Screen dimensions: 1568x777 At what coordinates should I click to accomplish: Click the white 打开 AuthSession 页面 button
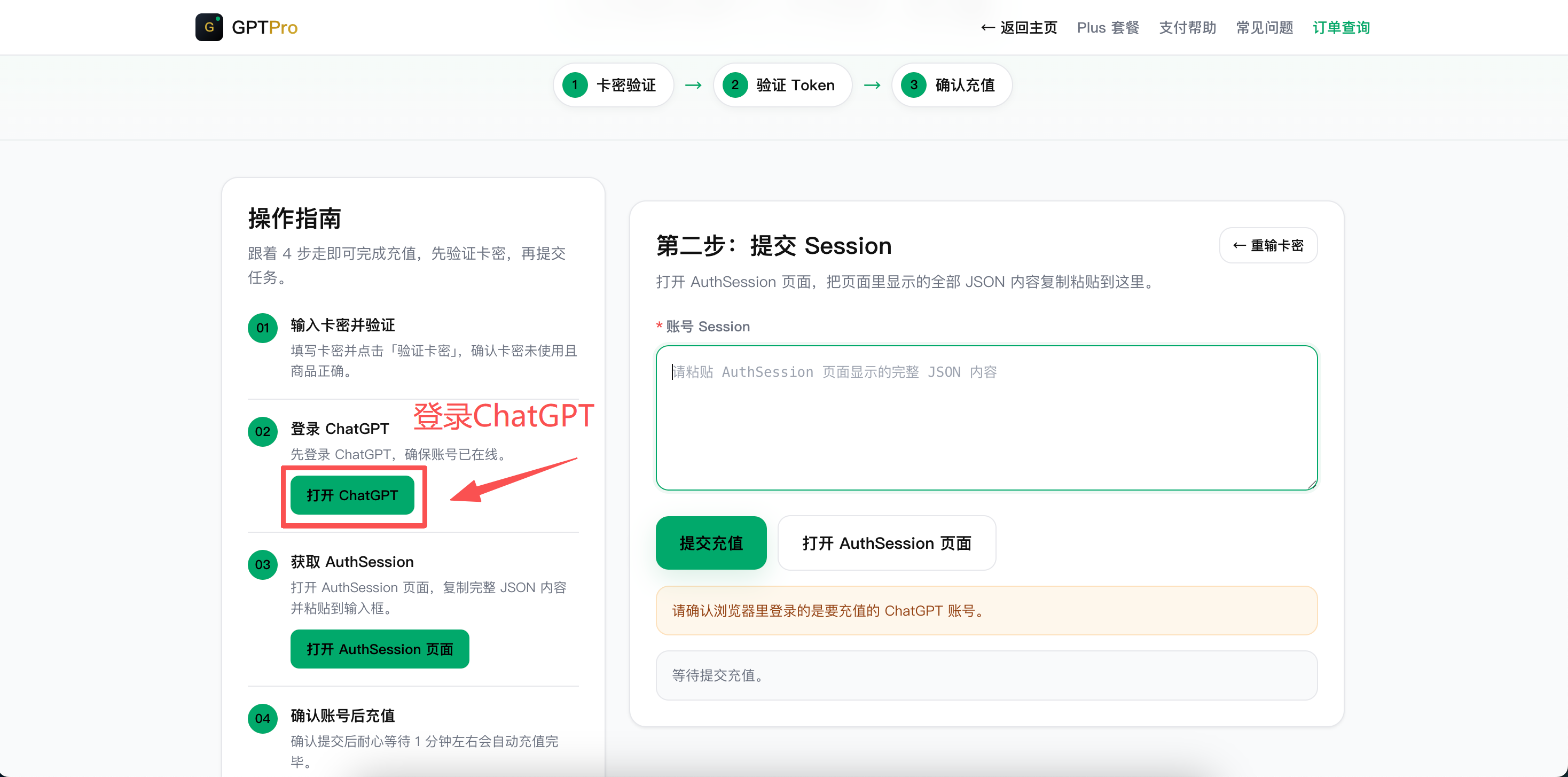887,543
